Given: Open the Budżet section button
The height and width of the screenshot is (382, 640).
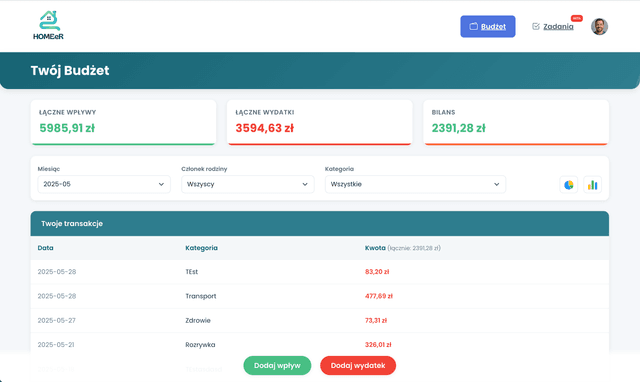Looking at the screenshot, I should [488, 27].
